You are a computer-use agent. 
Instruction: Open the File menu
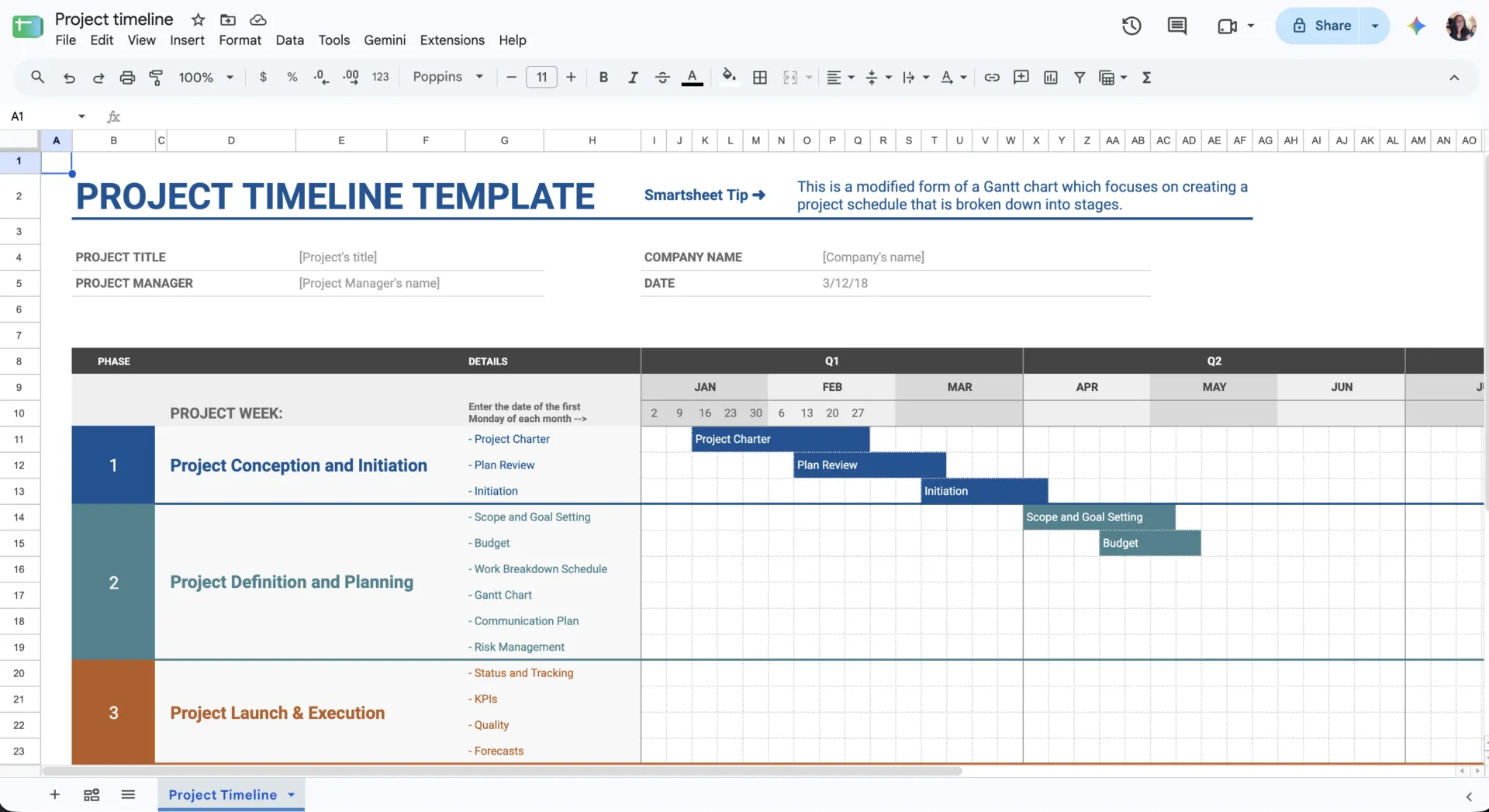click(x=66, y=40)
